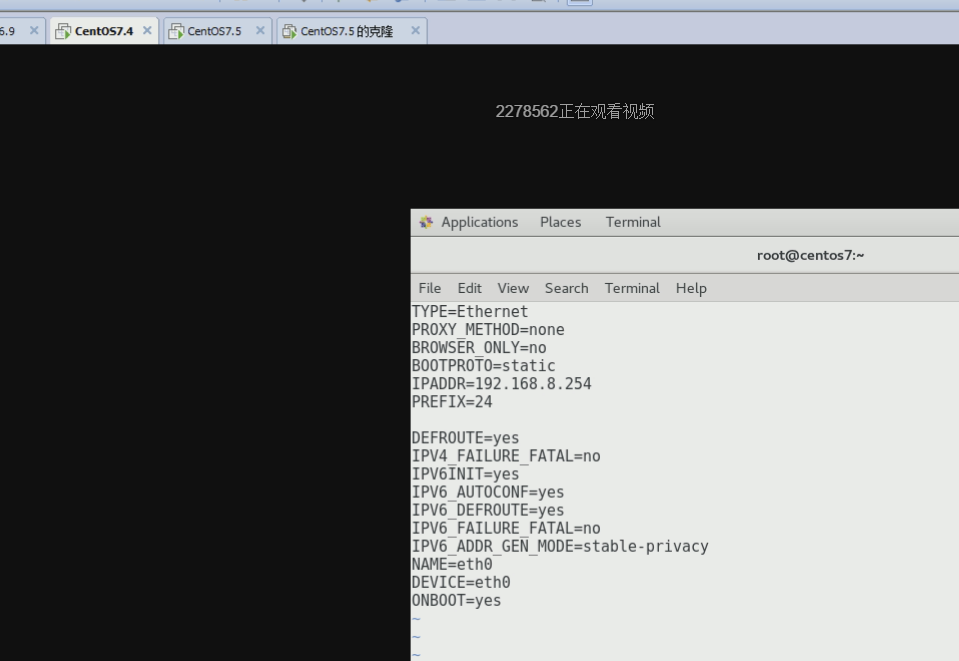Image resolution: width=959 pixels, height=661 pixels.
Task: Click the DEFROUTE=yes line
Action: (x=465, y=438)
